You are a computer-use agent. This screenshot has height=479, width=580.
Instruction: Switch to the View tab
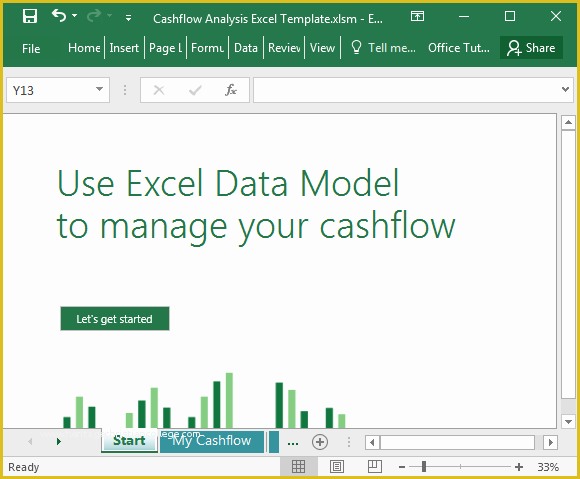tap(322, 48)
